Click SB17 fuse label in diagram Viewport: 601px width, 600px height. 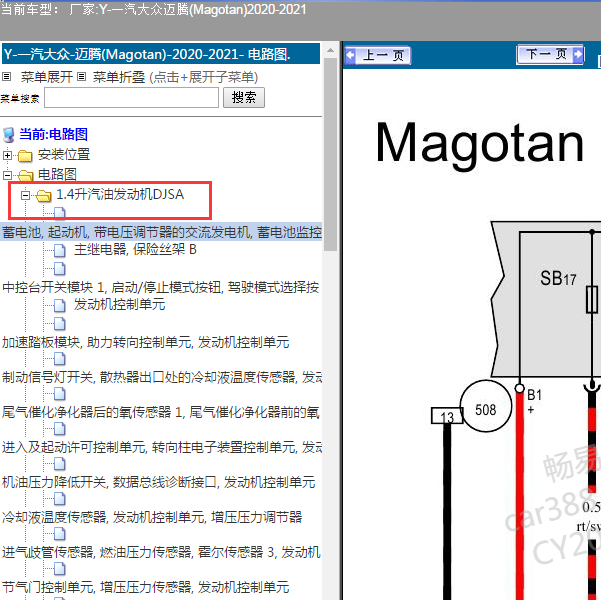(x=558, y=278)
